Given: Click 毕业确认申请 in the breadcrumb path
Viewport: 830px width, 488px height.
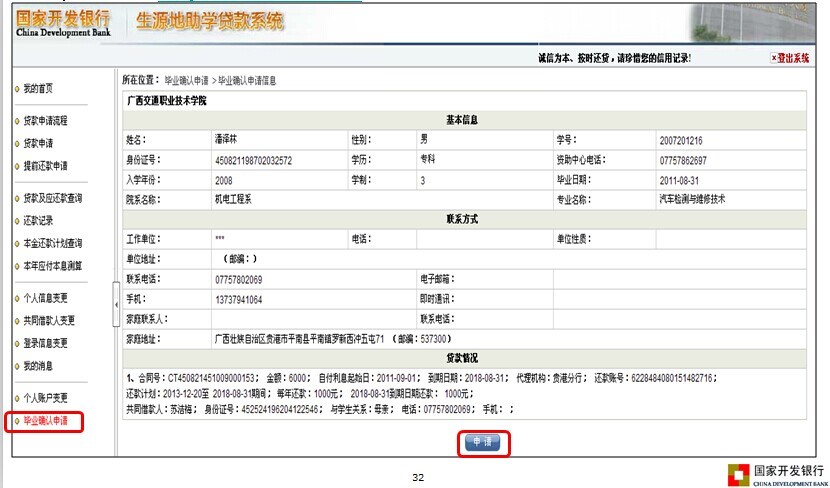Looking at the screenshot, I should 186,79.
